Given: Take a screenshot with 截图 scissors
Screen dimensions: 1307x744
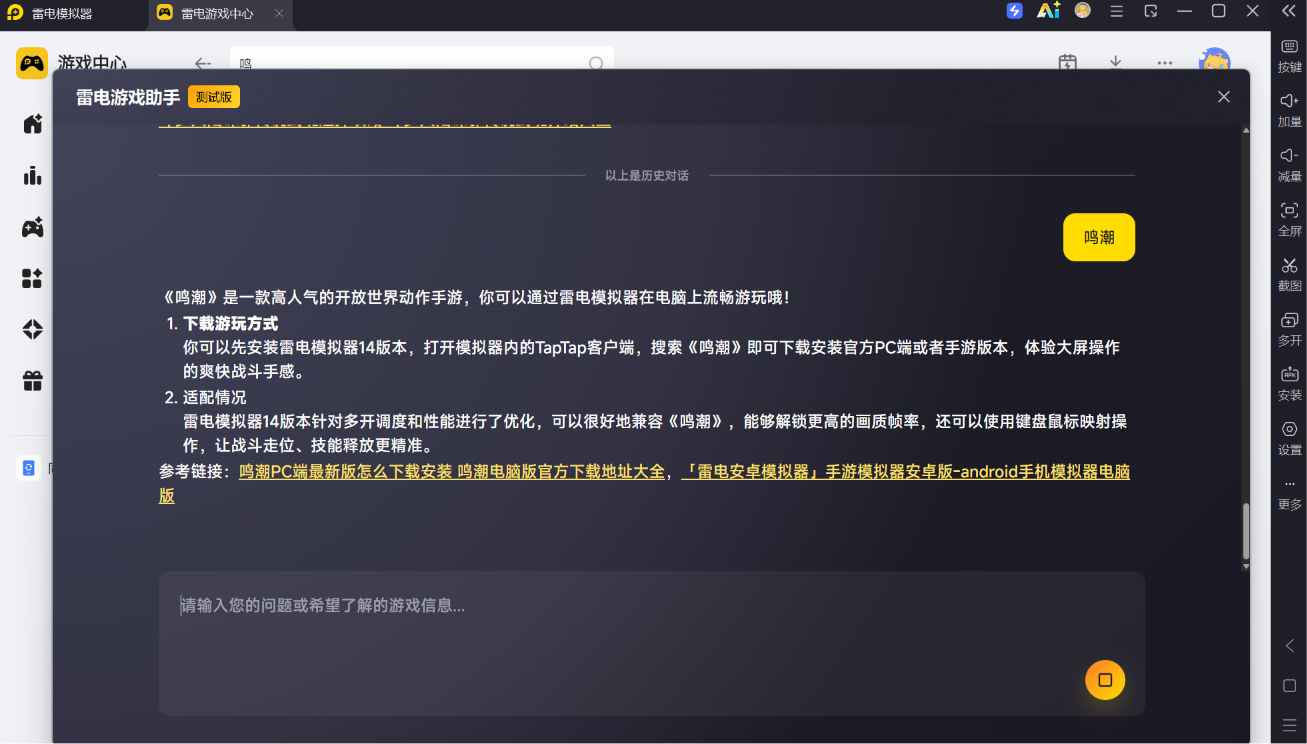Looking at the screenshot, I should click(1290, 274).
